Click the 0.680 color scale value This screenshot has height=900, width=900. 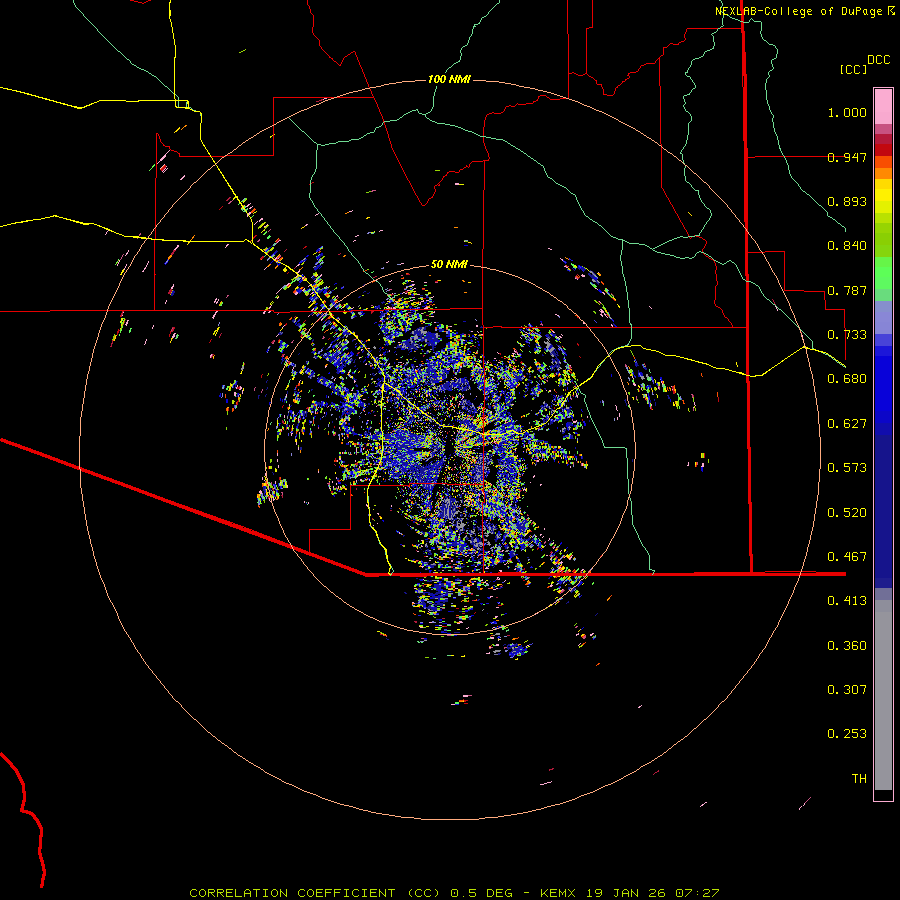pos(847,379)
